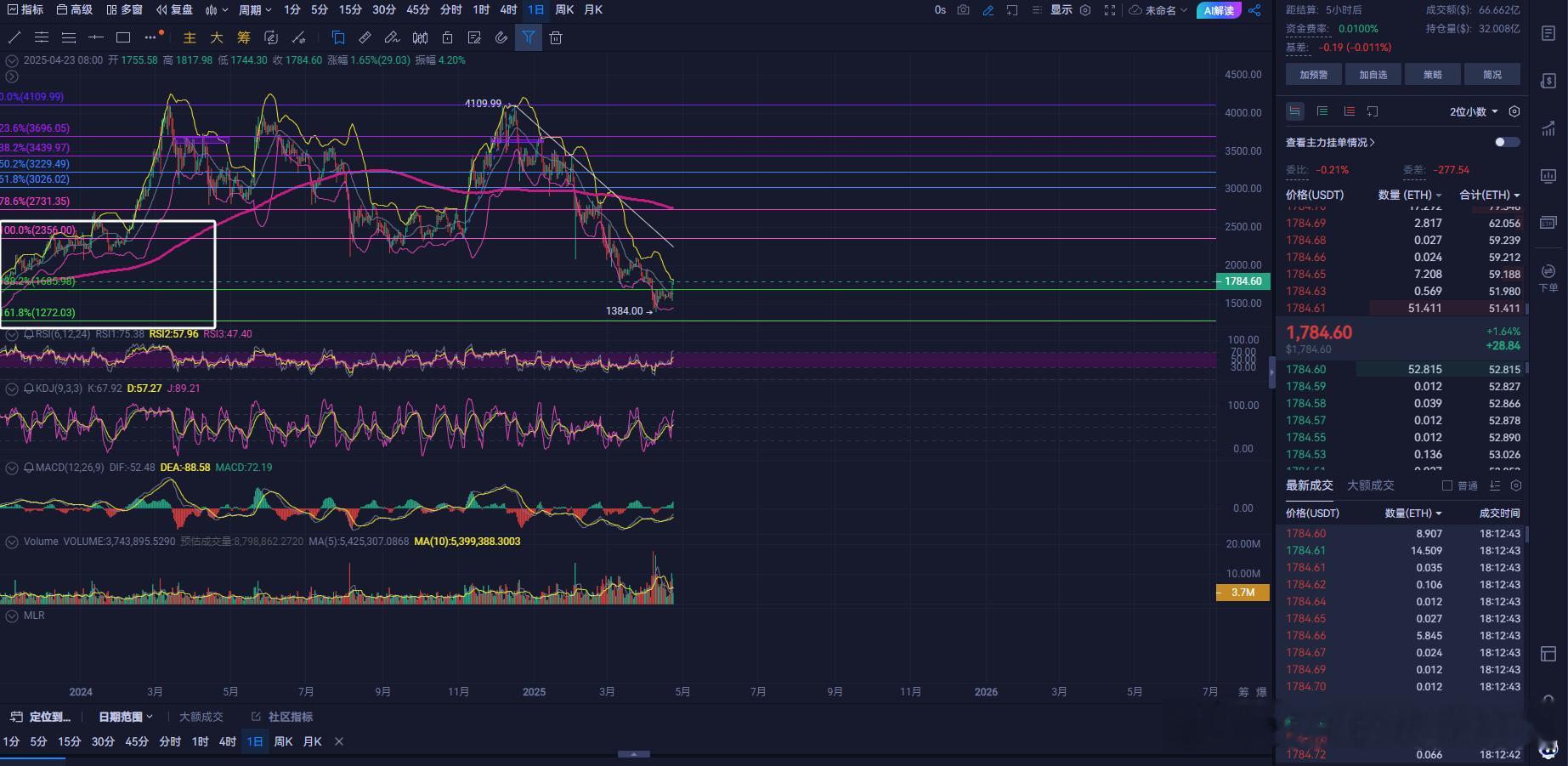The width and height of the screenshot is (1568, 766).
Task: Select the freehand pen drawing tool
Action: tap(392, 37)
